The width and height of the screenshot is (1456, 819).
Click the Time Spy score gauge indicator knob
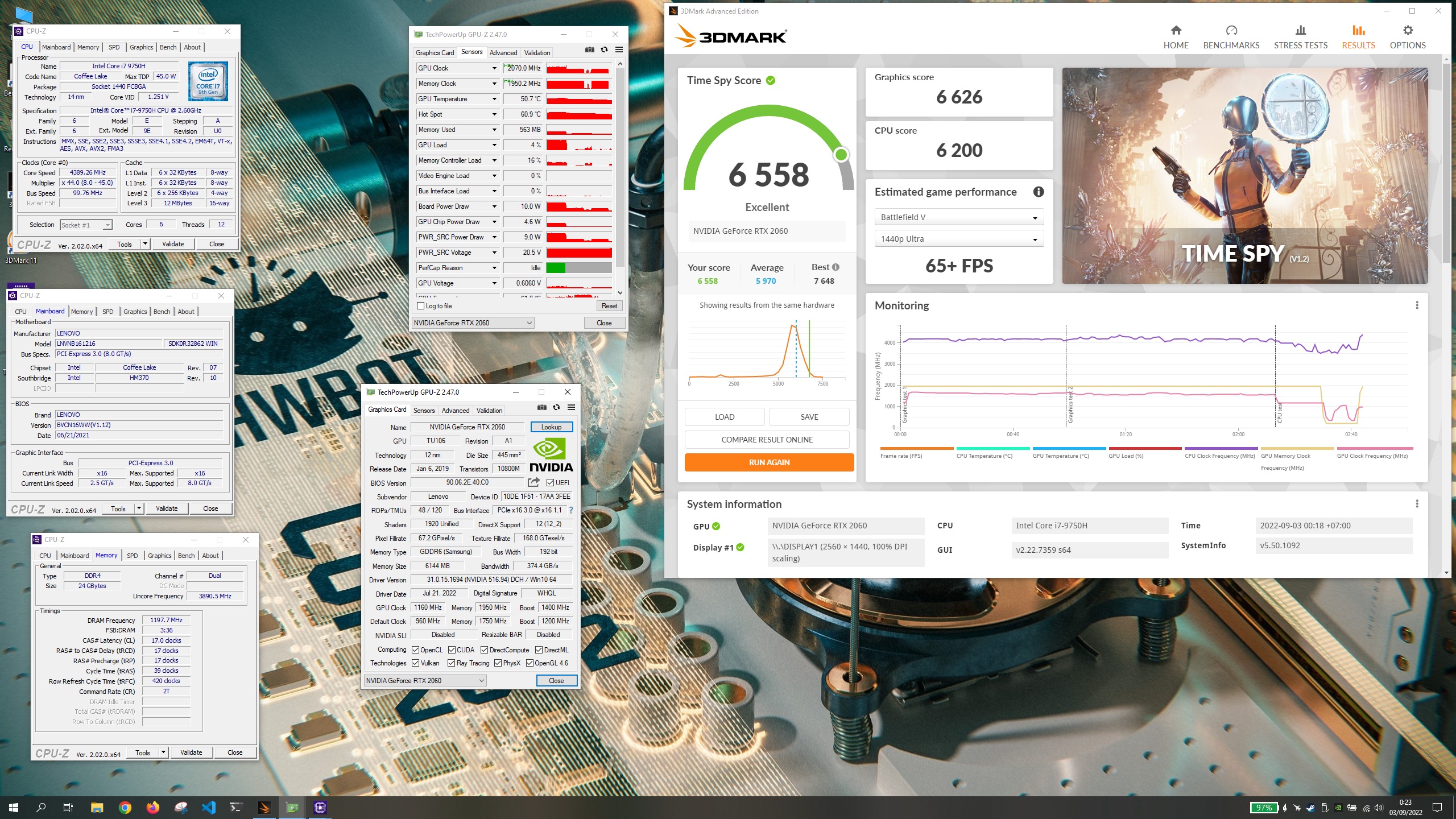pyautogui.click(x=841, y=154)
